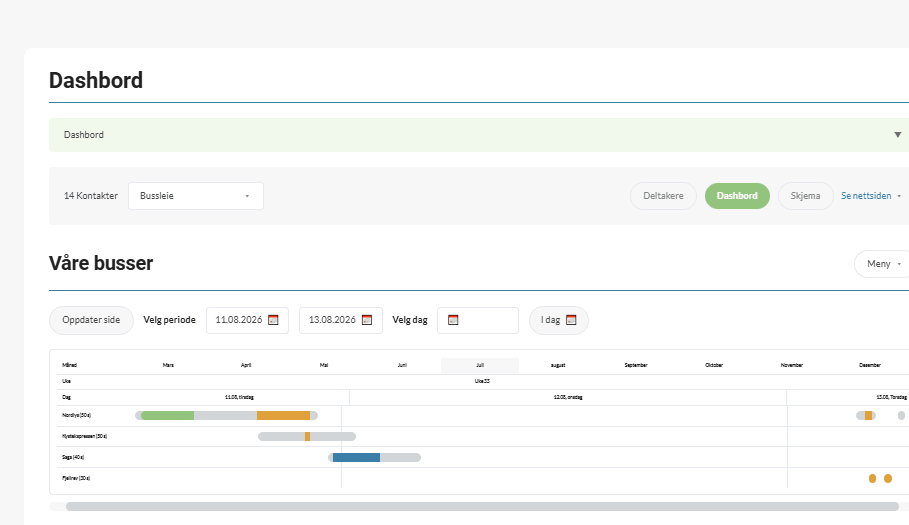Click the Velg dag date input field
Screen dimensions: 909x525
click(478, 320)
